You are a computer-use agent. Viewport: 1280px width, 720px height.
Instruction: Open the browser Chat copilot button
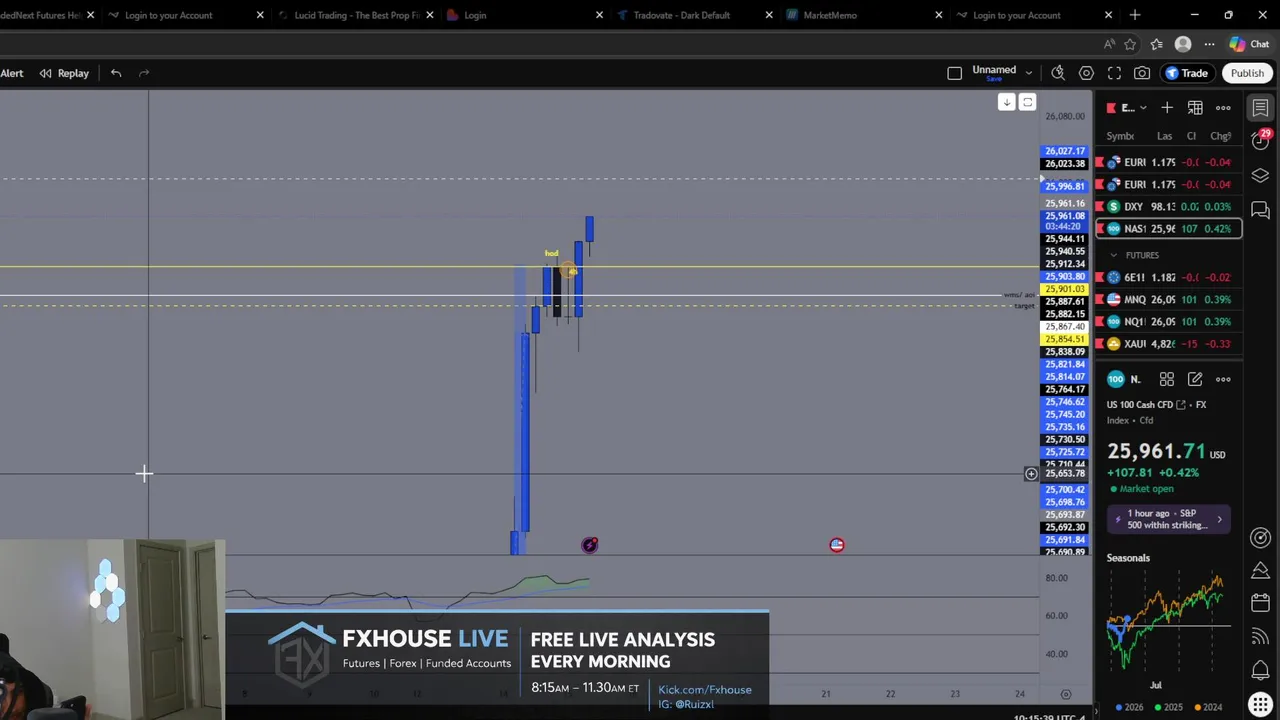(1249, 44)
